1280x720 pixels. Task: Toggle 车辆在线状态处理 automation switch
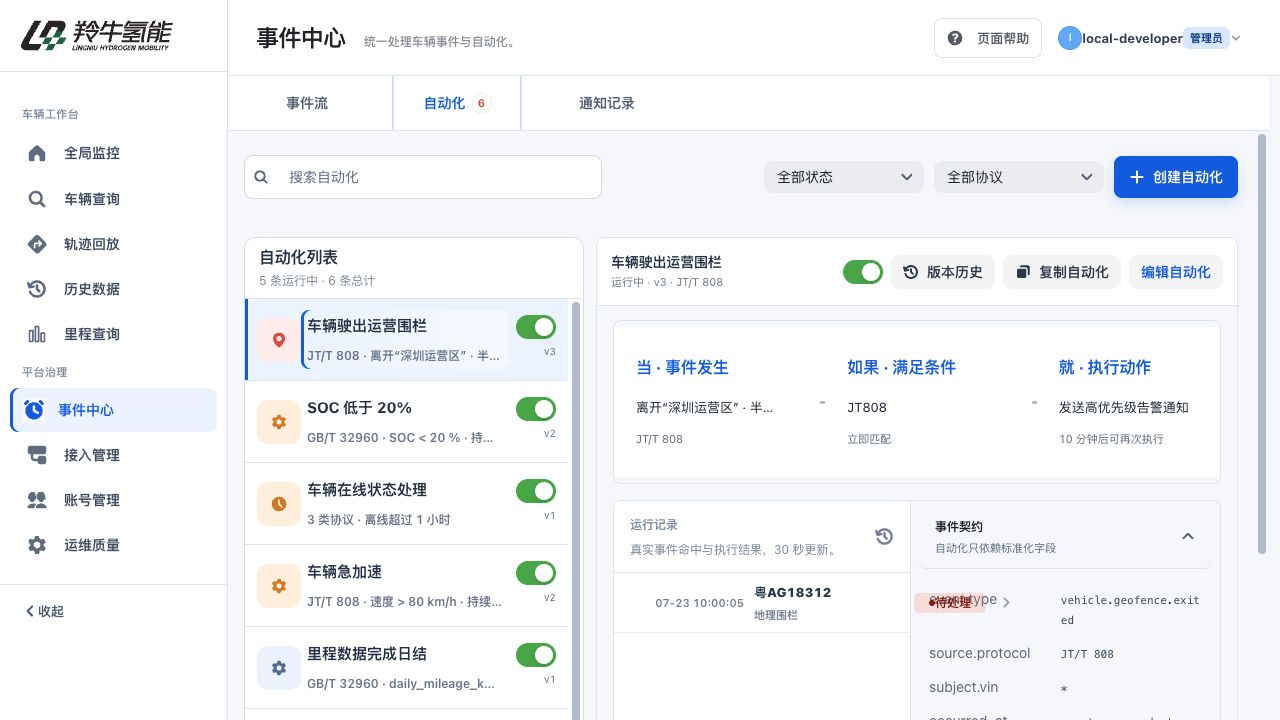pos(536,491)
